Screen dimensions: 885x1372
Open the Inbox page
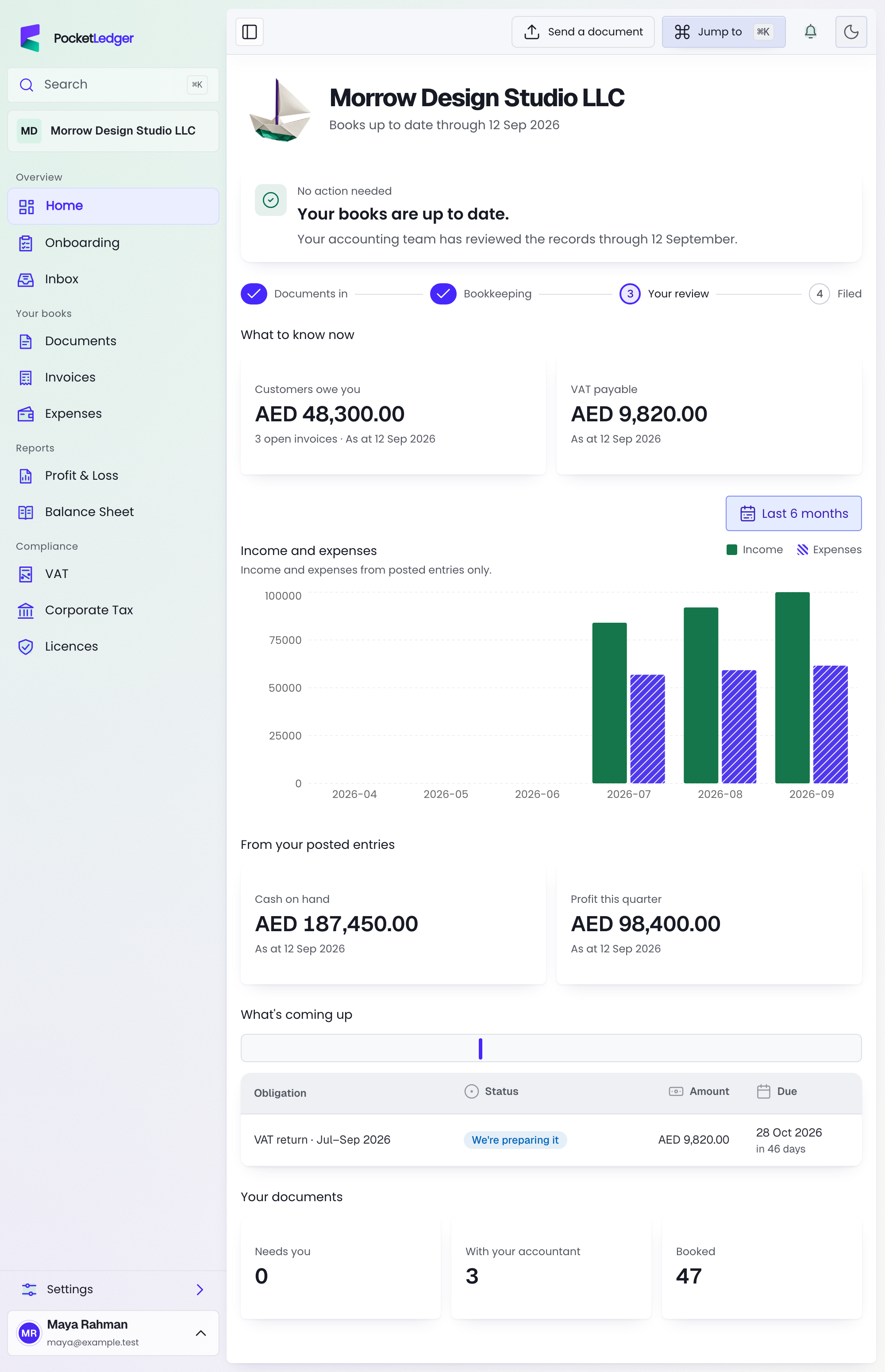[x=113, y=279]
